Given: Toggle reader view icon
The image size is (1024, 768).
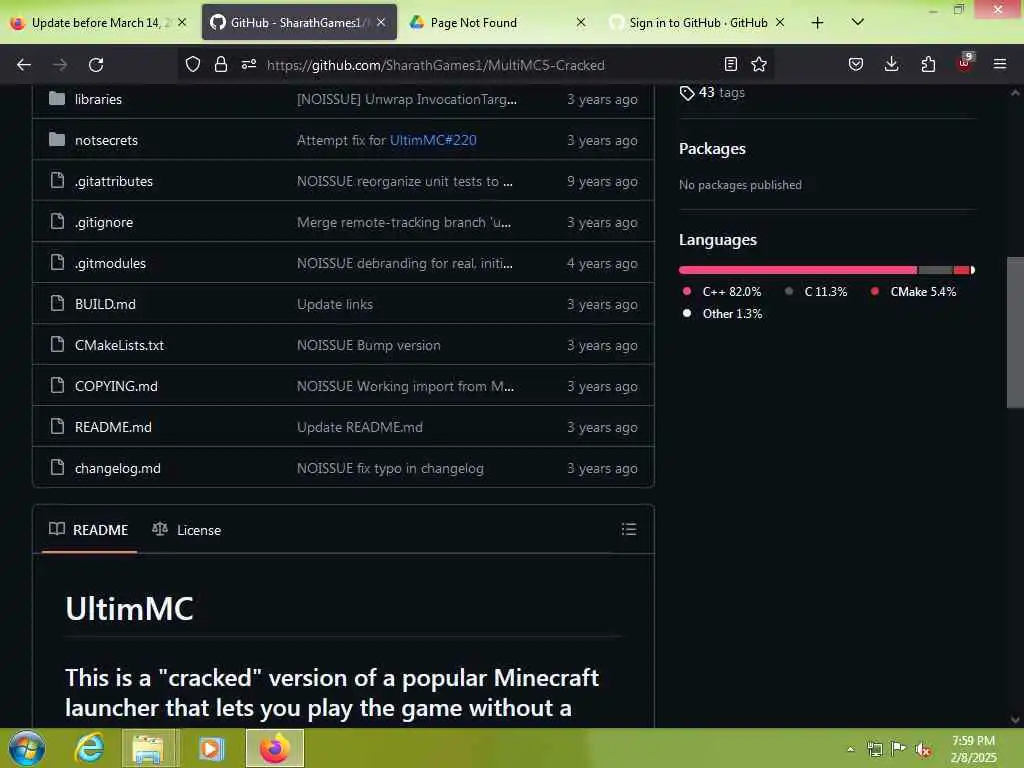Looking at the screenshot, I should [x=731, y=64].
